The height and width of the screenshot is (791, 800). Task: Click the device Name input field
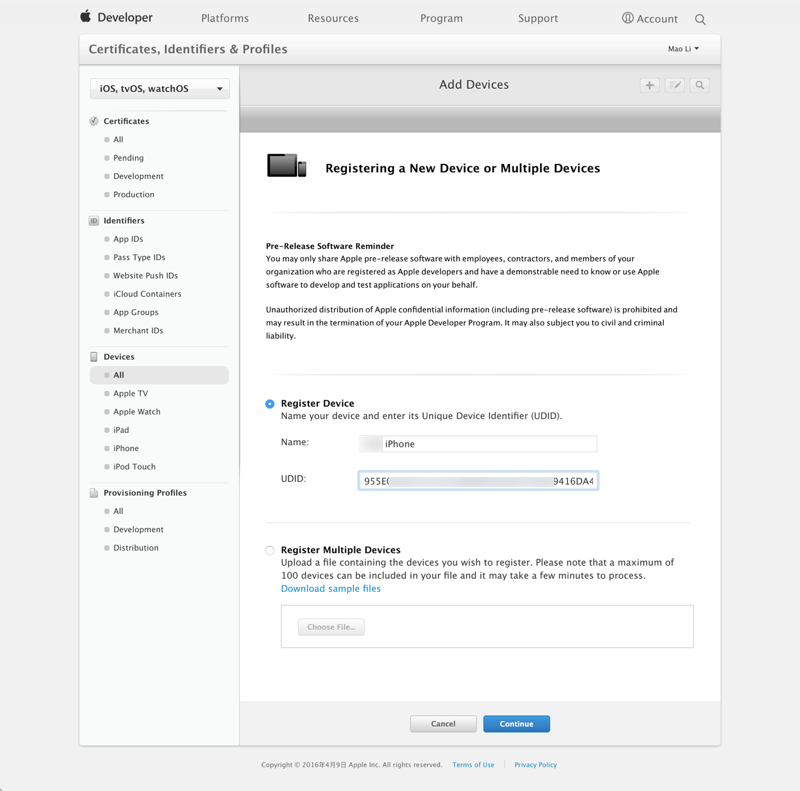point(478,444)
